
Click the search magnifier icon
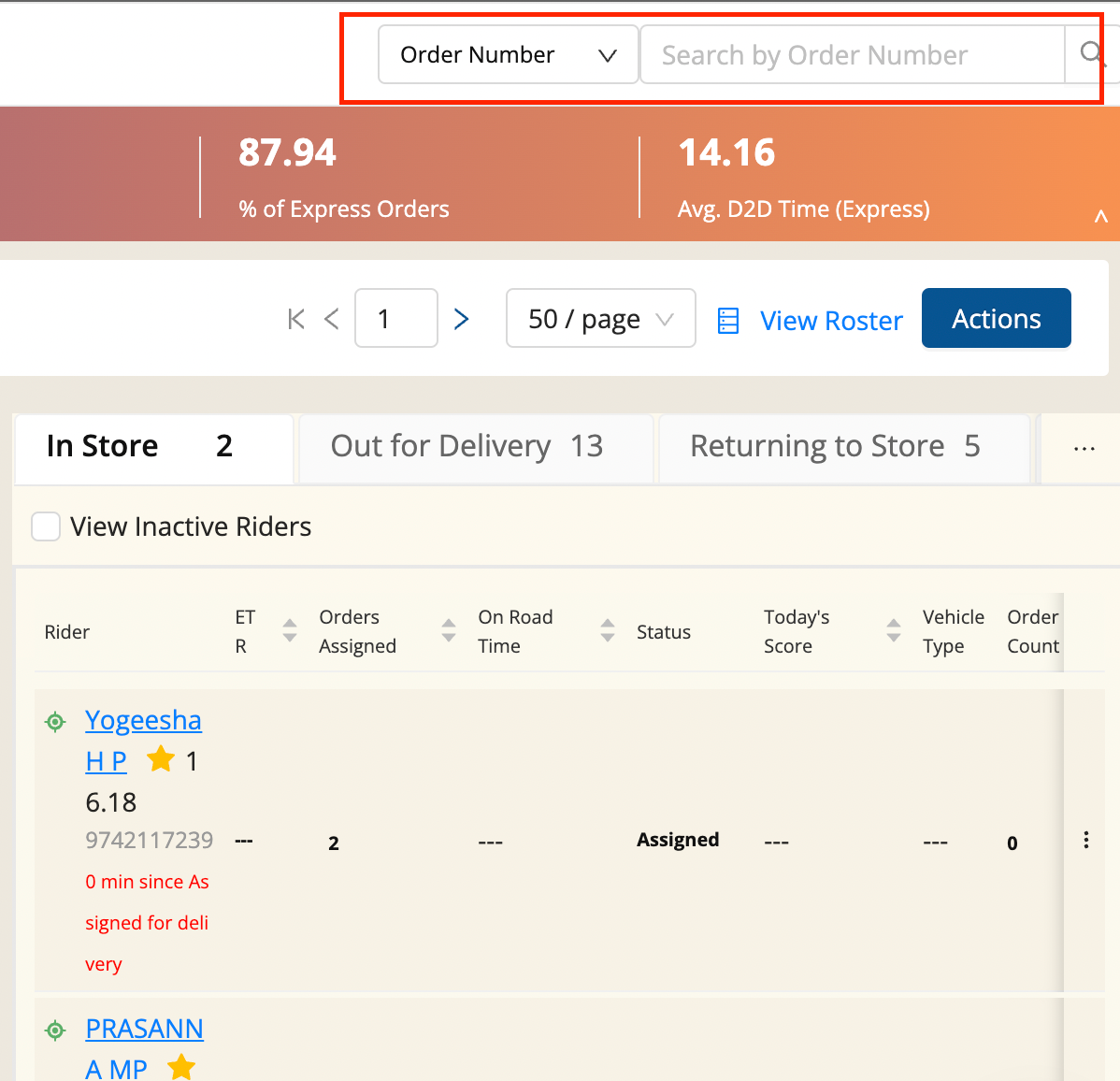[1090, 54]
